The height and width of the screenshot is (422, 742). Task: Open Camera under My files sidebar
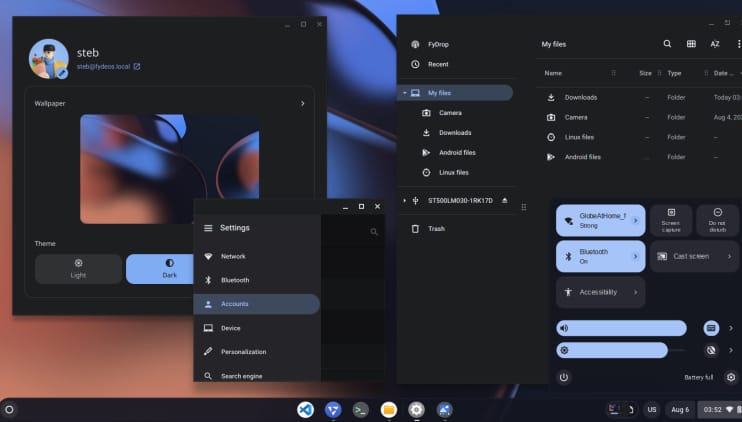450,113
